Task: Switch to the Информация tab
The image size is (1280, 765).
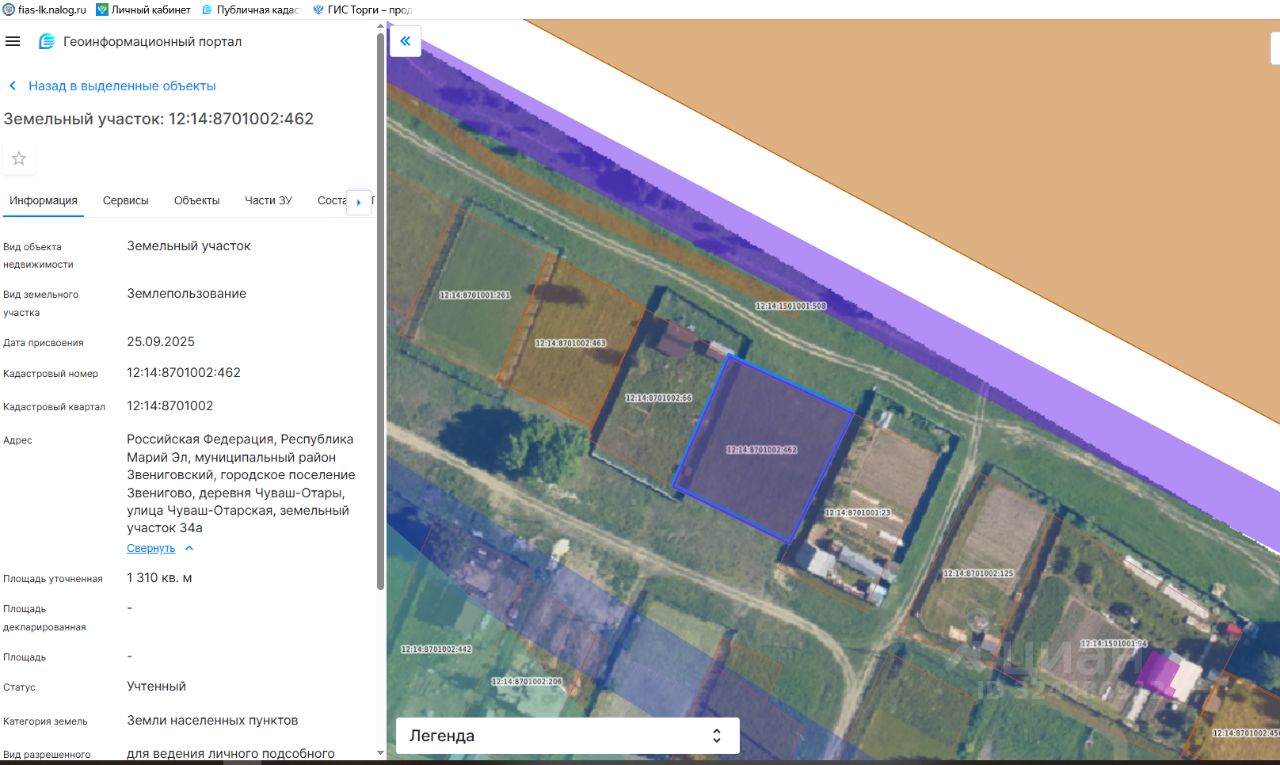Action: 43,200
